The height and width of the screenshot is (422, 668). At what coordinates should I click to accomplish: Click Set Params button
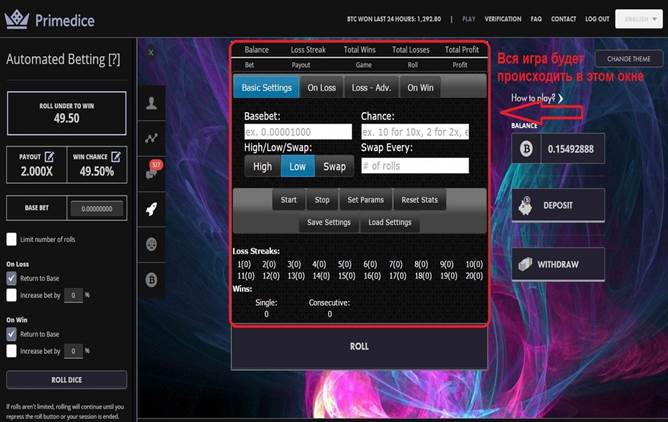tap(366, 200)
